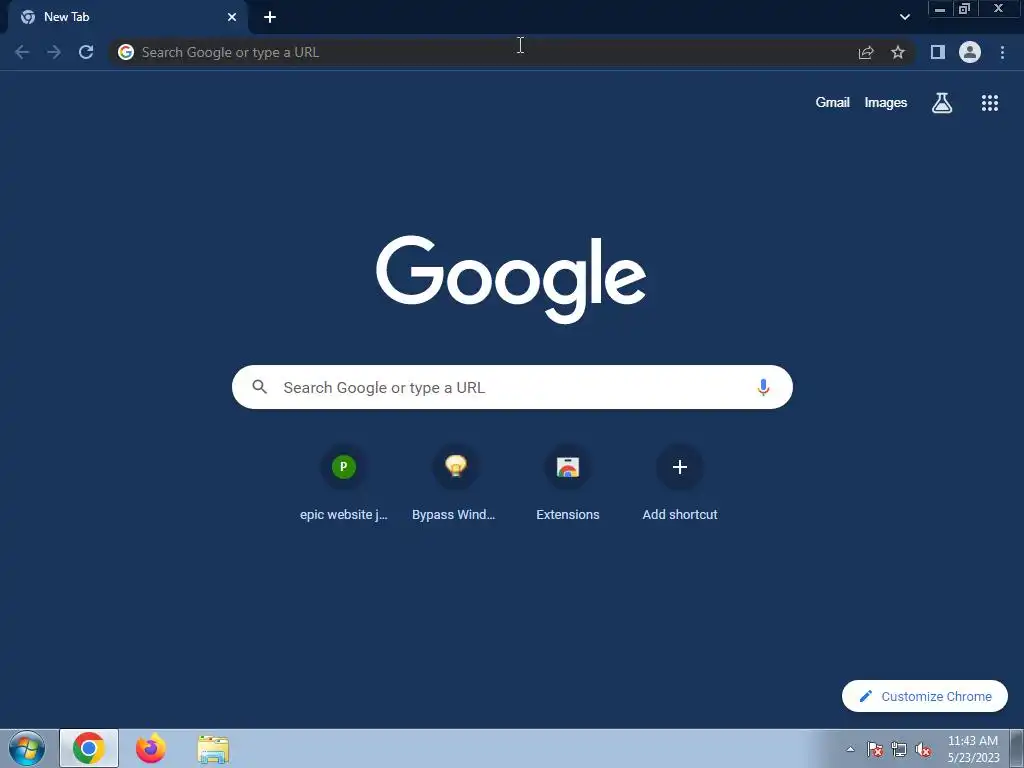Click the forward navigation arrow
The height and width of the screenshot is (768, 1024).
(x=54, y=52)
